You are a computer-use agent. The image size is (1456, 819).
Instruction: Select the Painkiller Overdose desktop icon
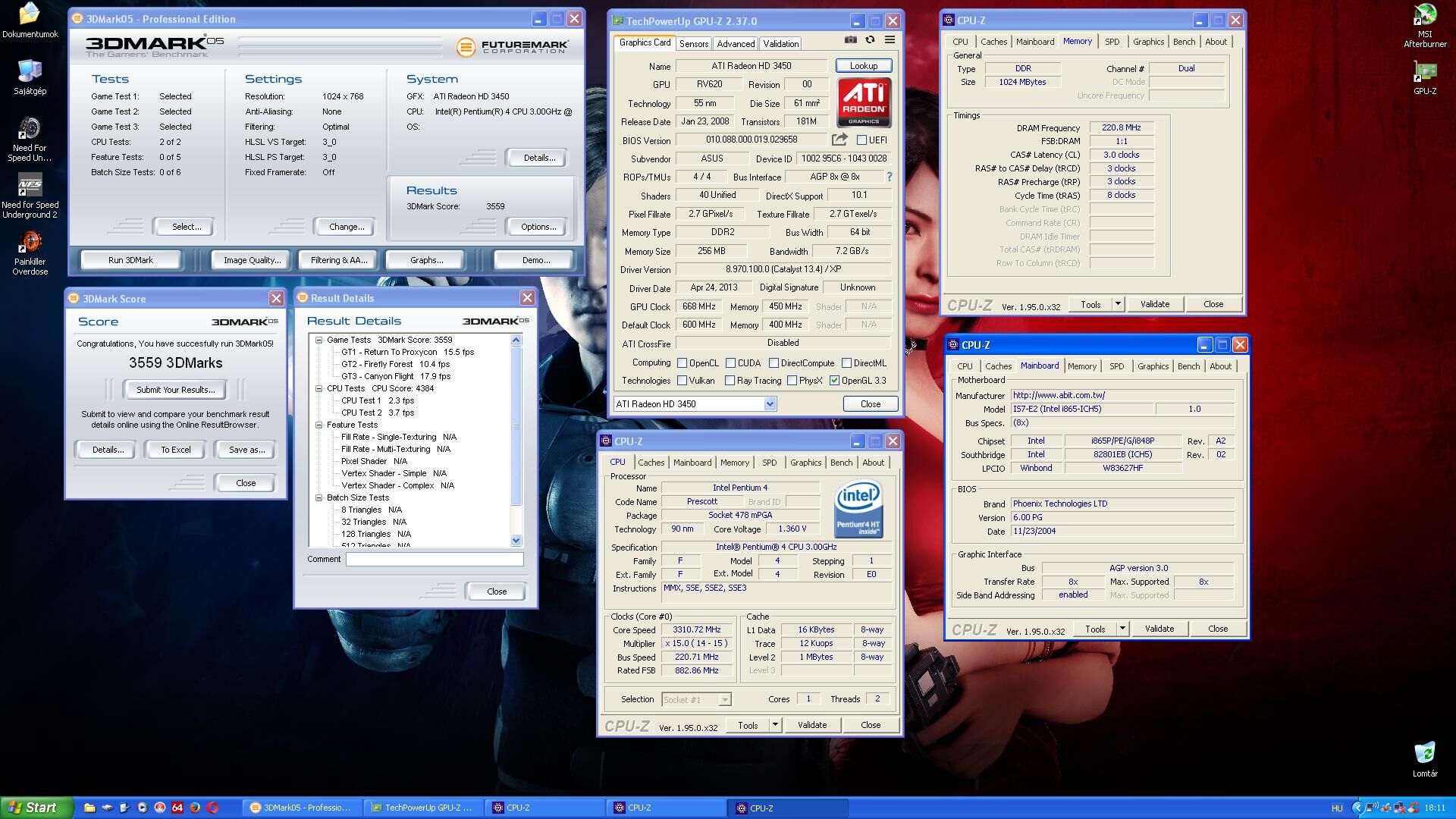pos(30,253)
